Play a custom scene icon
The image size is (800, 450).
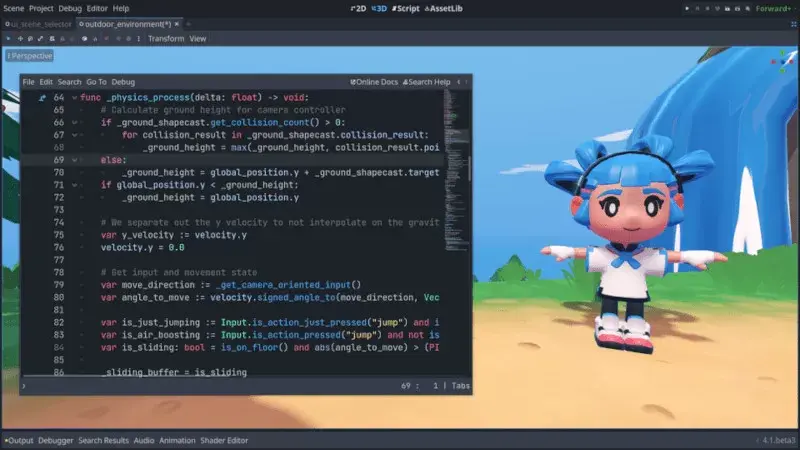(738, 9)
